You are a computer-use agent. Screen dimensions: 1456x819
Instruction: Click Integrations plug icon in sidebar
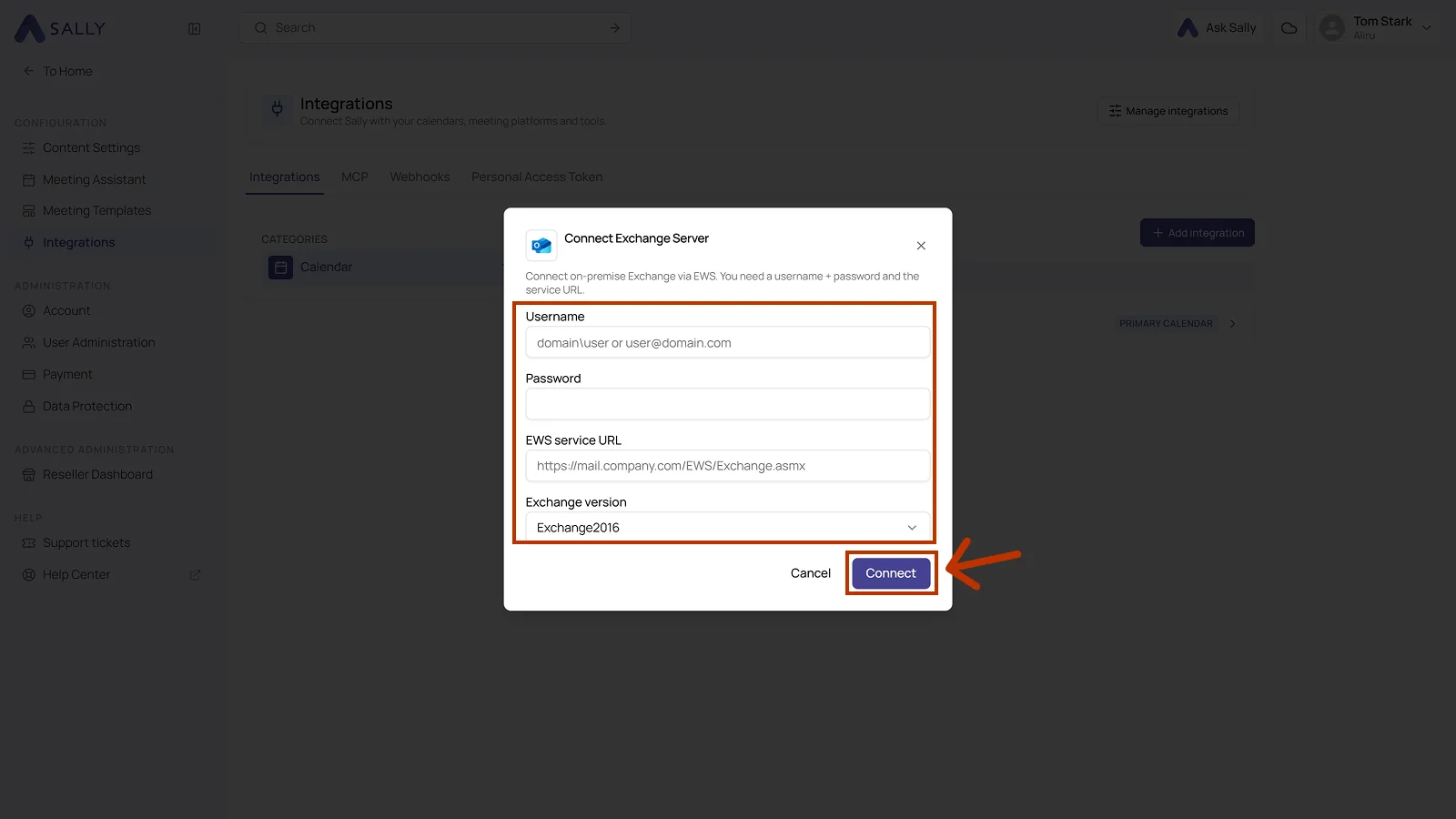click(x=29, y=242)
